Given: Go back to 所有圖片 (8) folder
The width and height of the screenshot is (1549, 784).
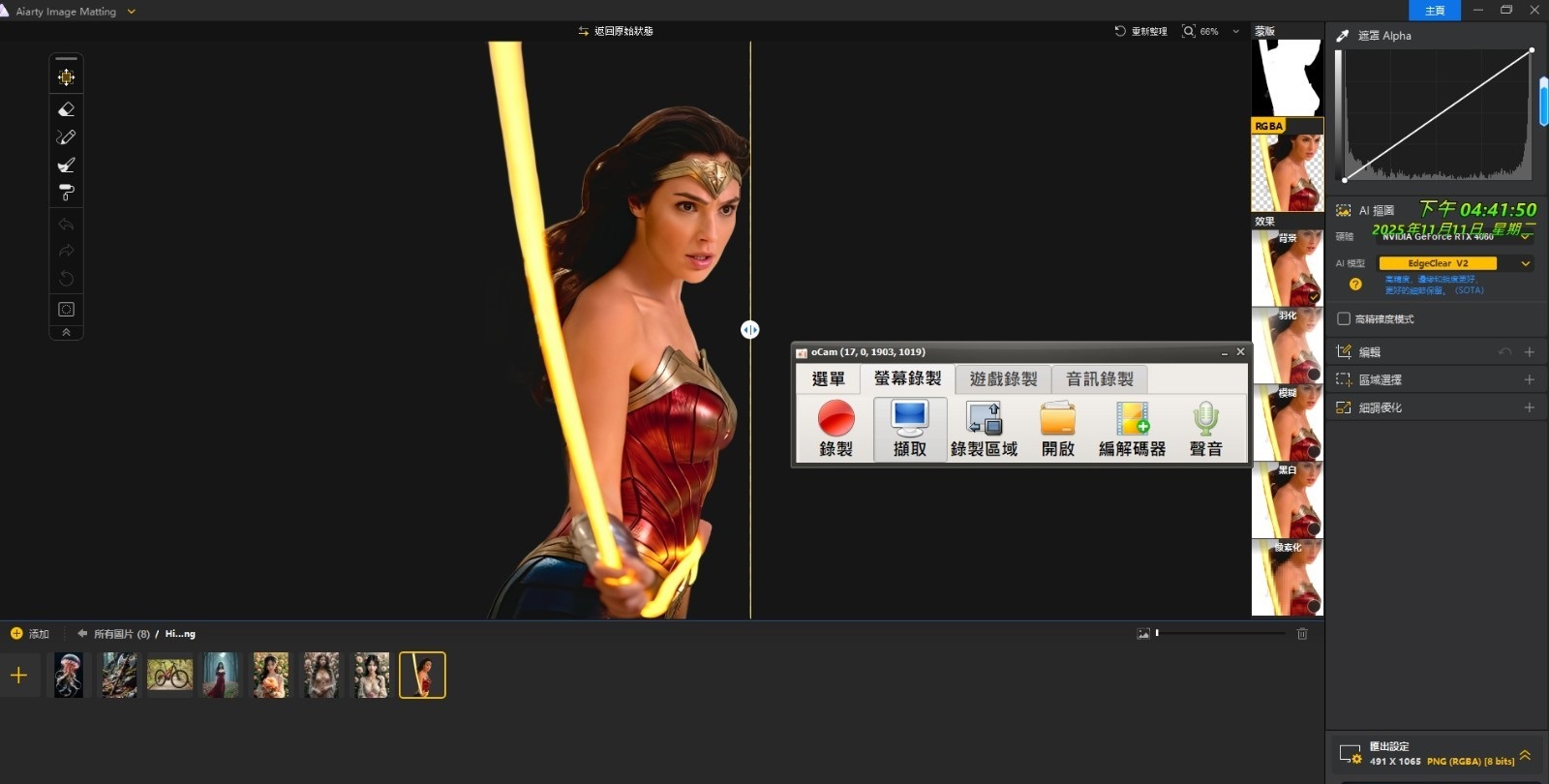Looking at the screenshot, I should tap(114, 634).
